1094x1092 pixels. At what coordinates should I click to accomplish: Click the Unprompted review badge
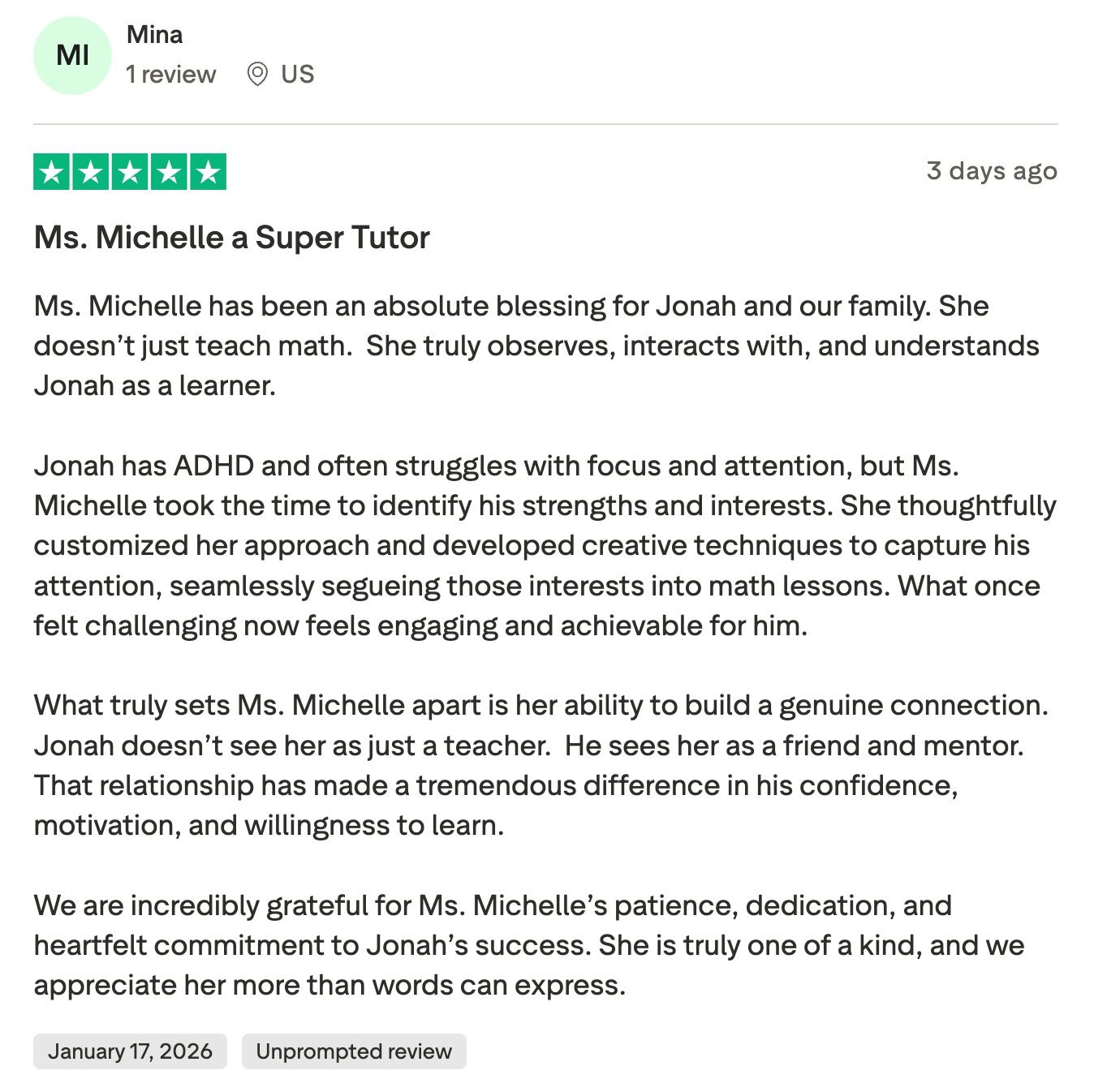tap(354, 1051)
